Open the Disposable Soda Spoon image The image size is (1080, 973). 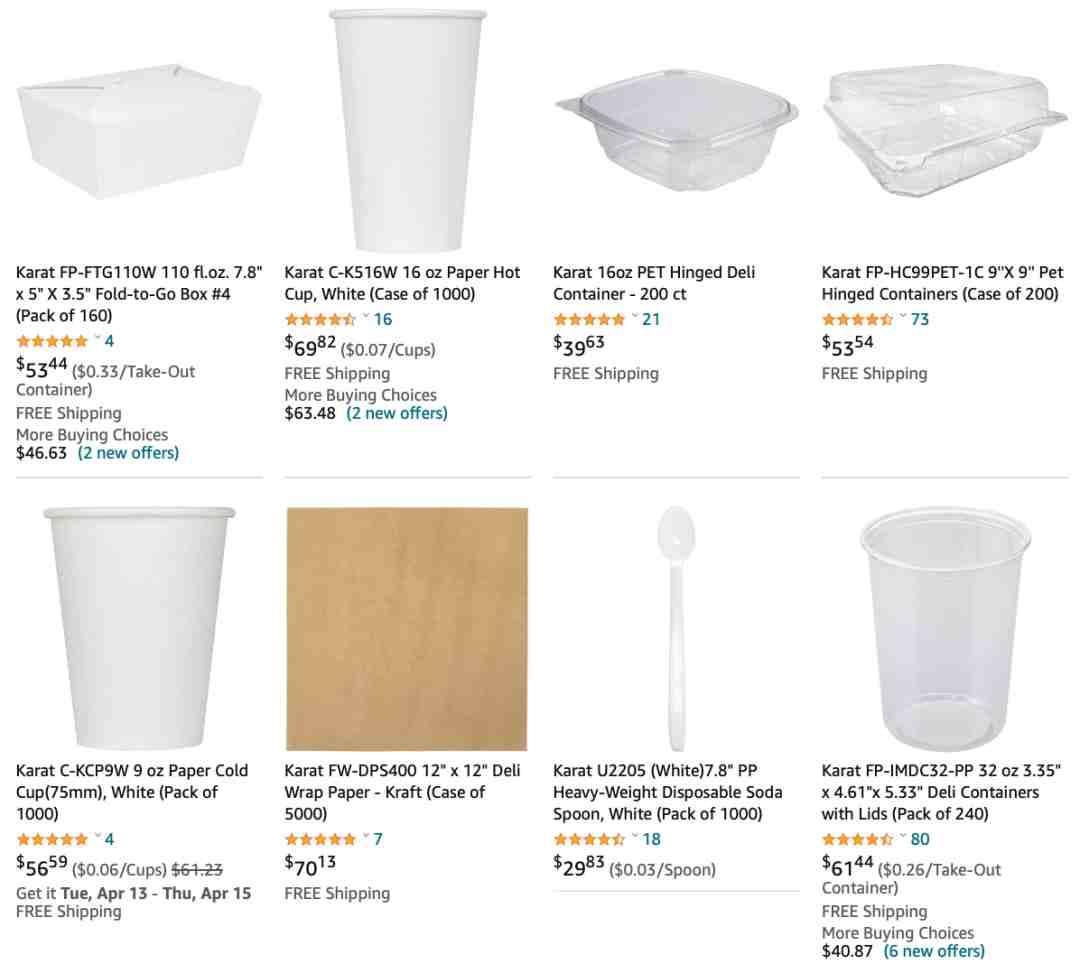tap(676, 629)
